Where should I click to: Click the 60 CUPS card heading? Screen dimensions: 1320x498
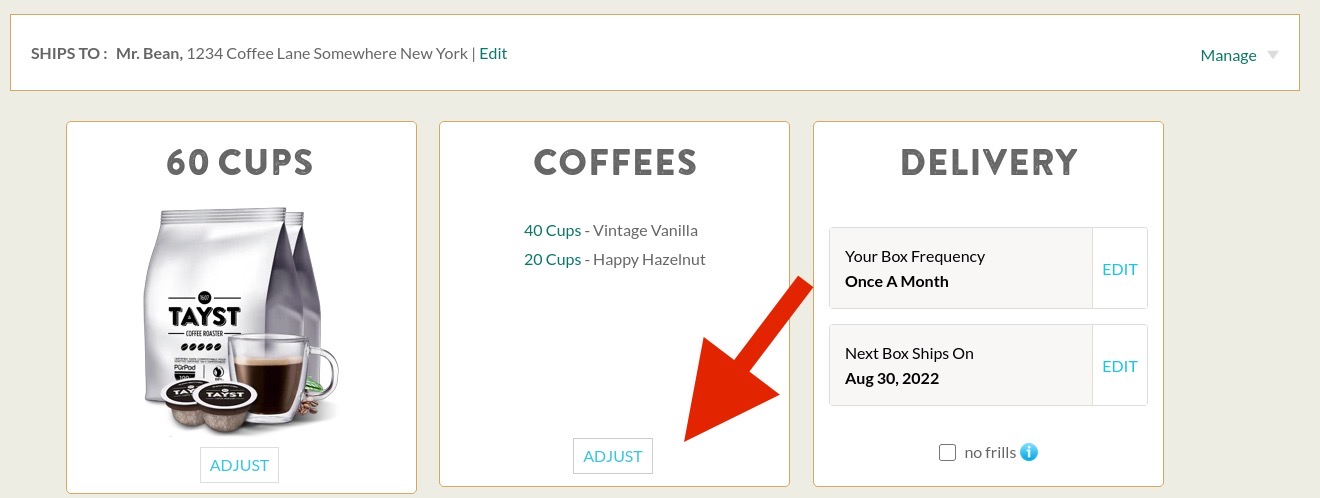(x=240, y=163)
